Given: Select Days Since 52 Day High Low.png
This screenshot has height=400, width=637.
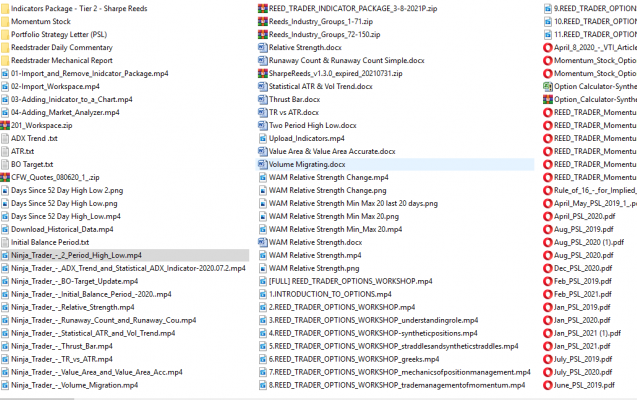Looking at the screenshot, I should click(x=64, y=203).
